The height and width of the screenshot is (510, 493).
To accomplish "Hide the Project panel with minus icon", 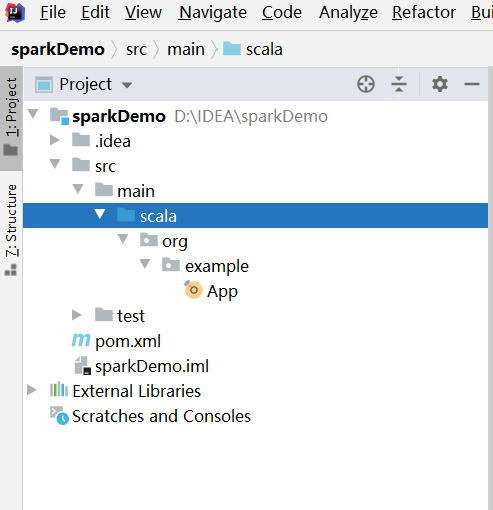I will tap(472, 84).
